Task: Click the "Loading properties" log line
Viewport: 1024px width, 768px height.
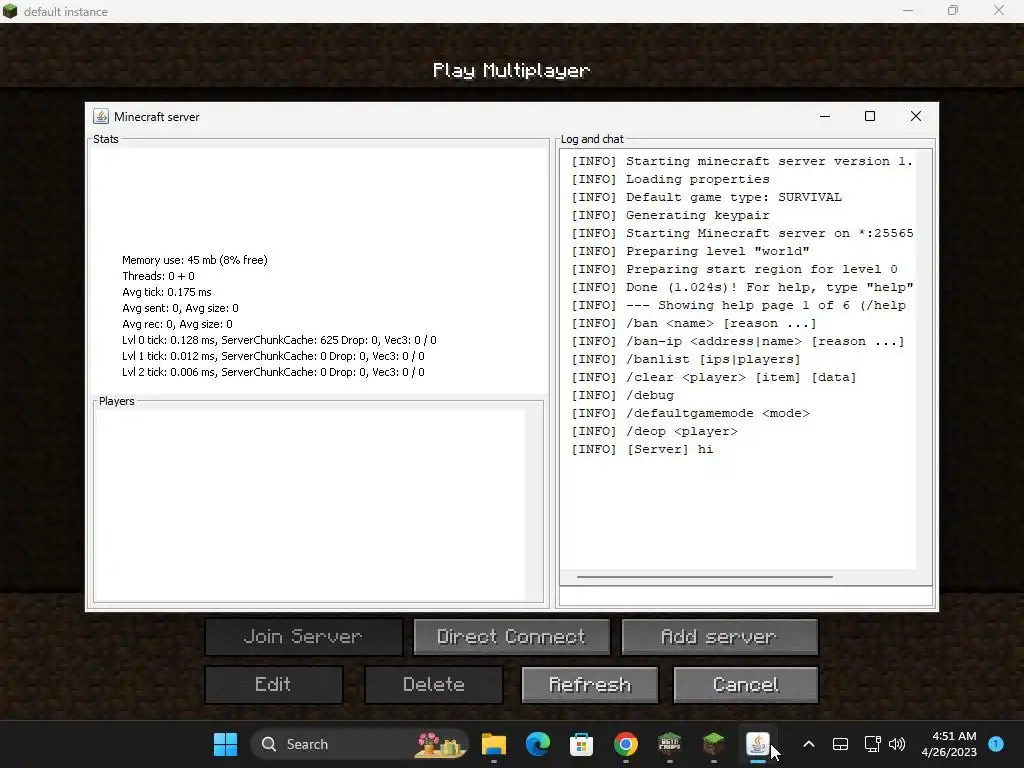Action: click(671, 179)
